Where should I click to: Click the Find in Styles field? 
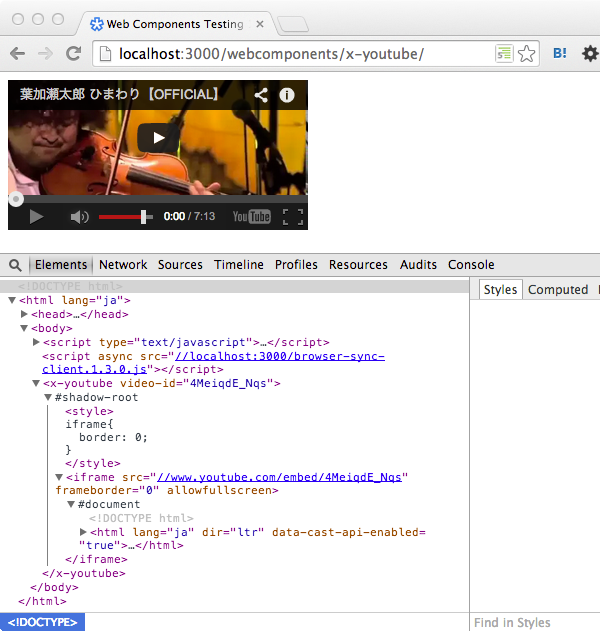point(534,623)
